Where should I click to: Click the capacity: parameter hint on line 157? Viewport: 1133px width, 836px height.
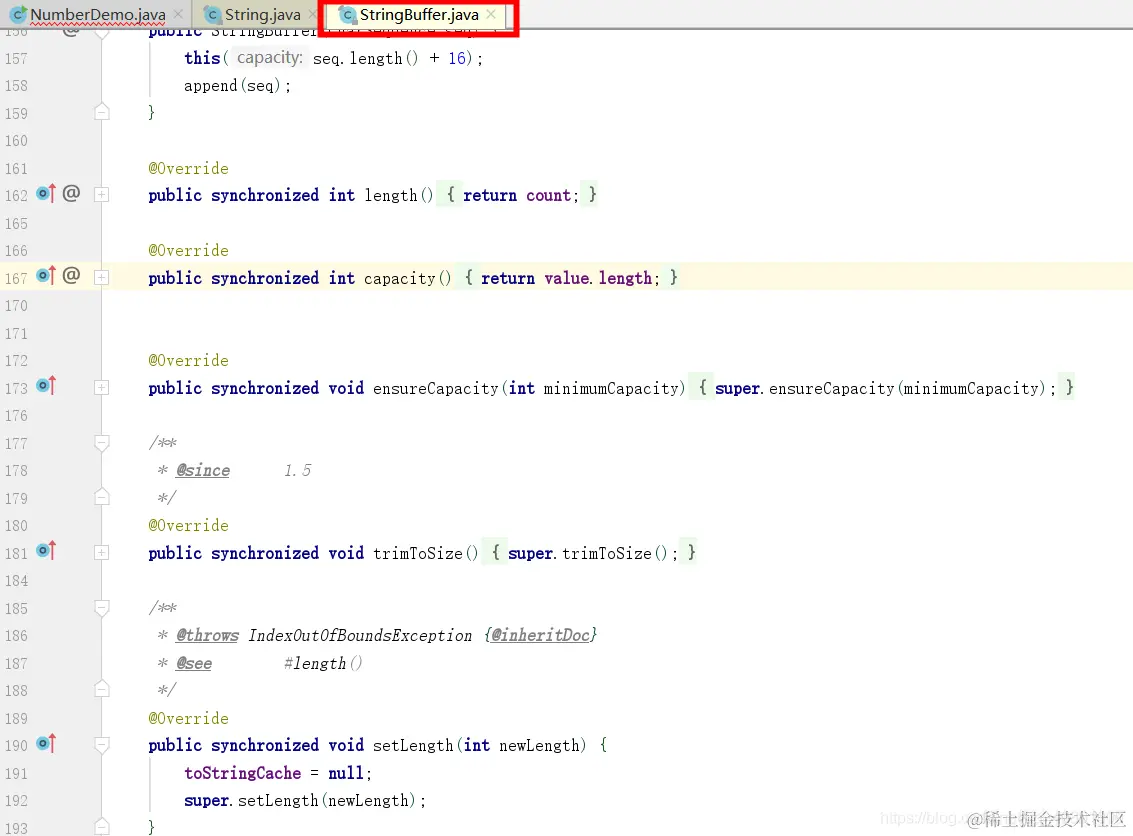click(x=270, y=58)
